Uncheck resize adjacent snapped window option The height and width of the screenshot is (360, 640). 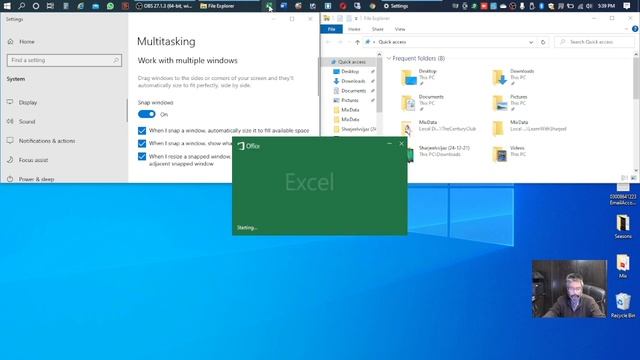tap(142, 156)
